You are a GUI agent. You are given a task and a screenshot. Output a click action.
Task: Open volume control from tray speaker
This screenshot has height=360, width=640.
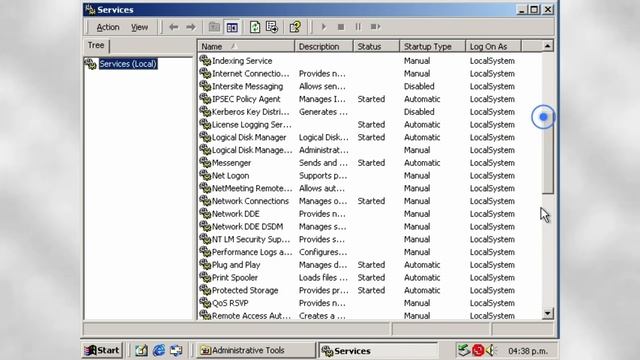tap(491, 350)
